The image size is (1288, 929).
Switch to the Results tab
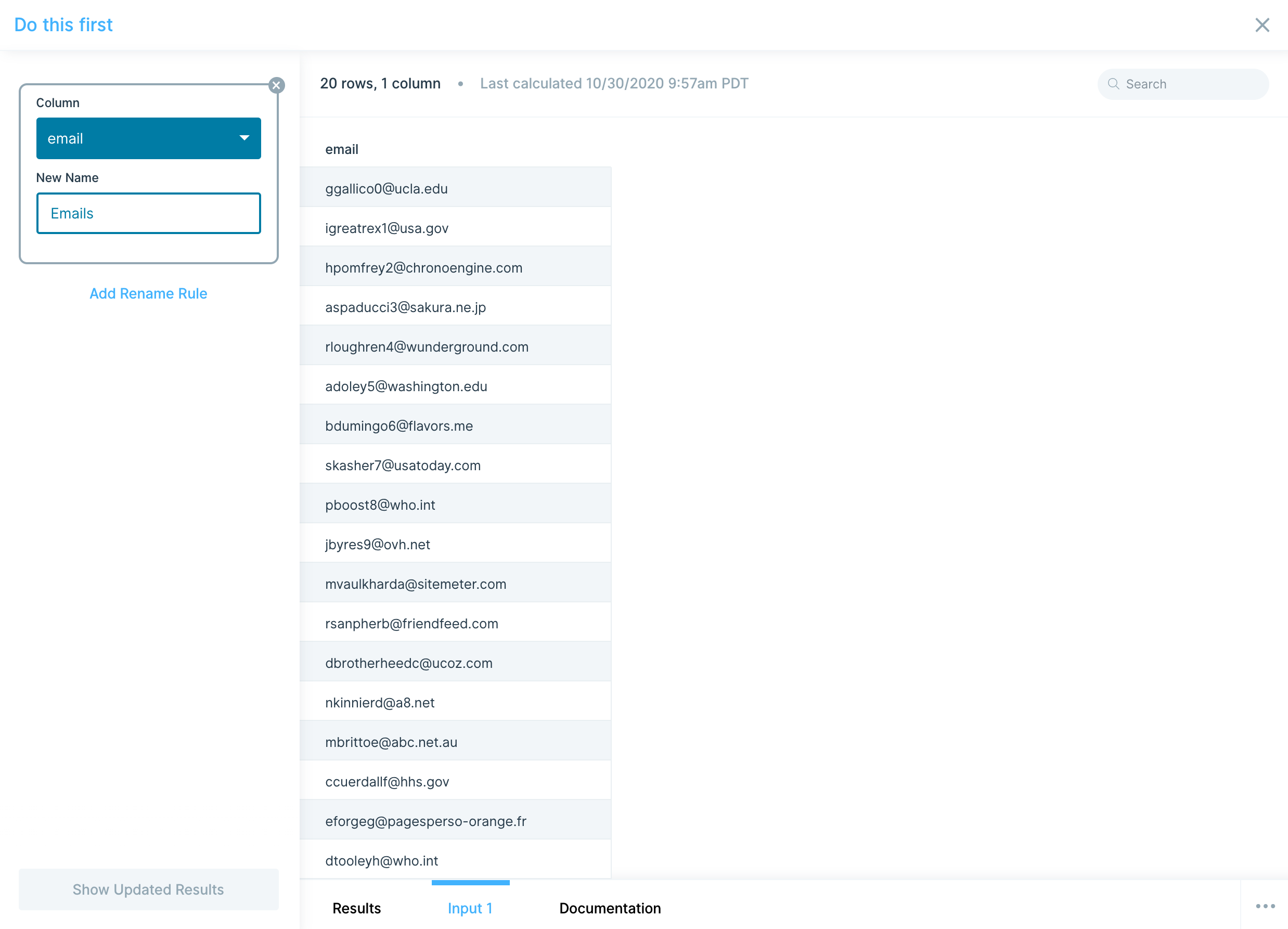pos(357,908)
